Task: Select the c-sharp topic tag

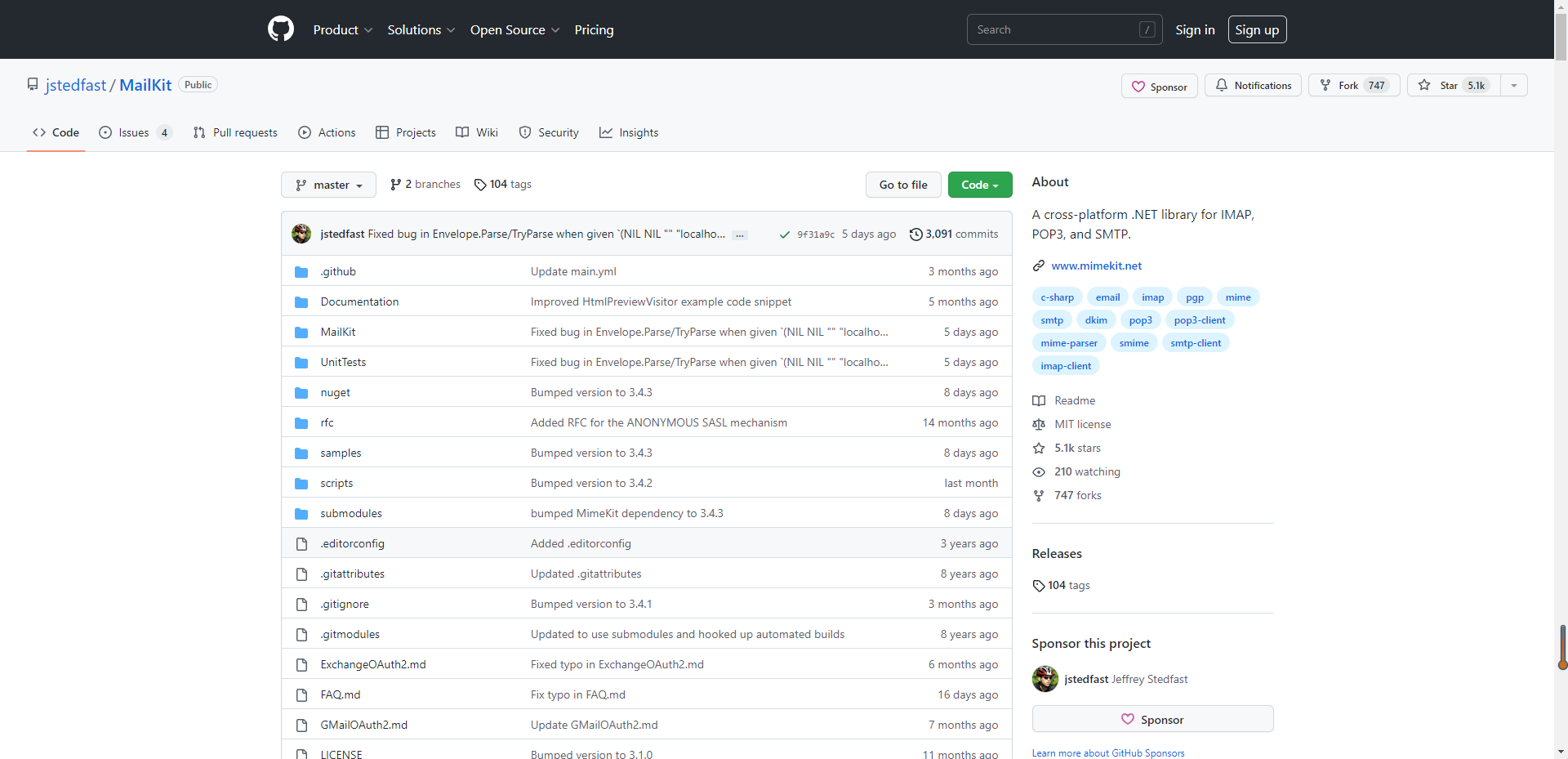Action: coord(1058,297)
